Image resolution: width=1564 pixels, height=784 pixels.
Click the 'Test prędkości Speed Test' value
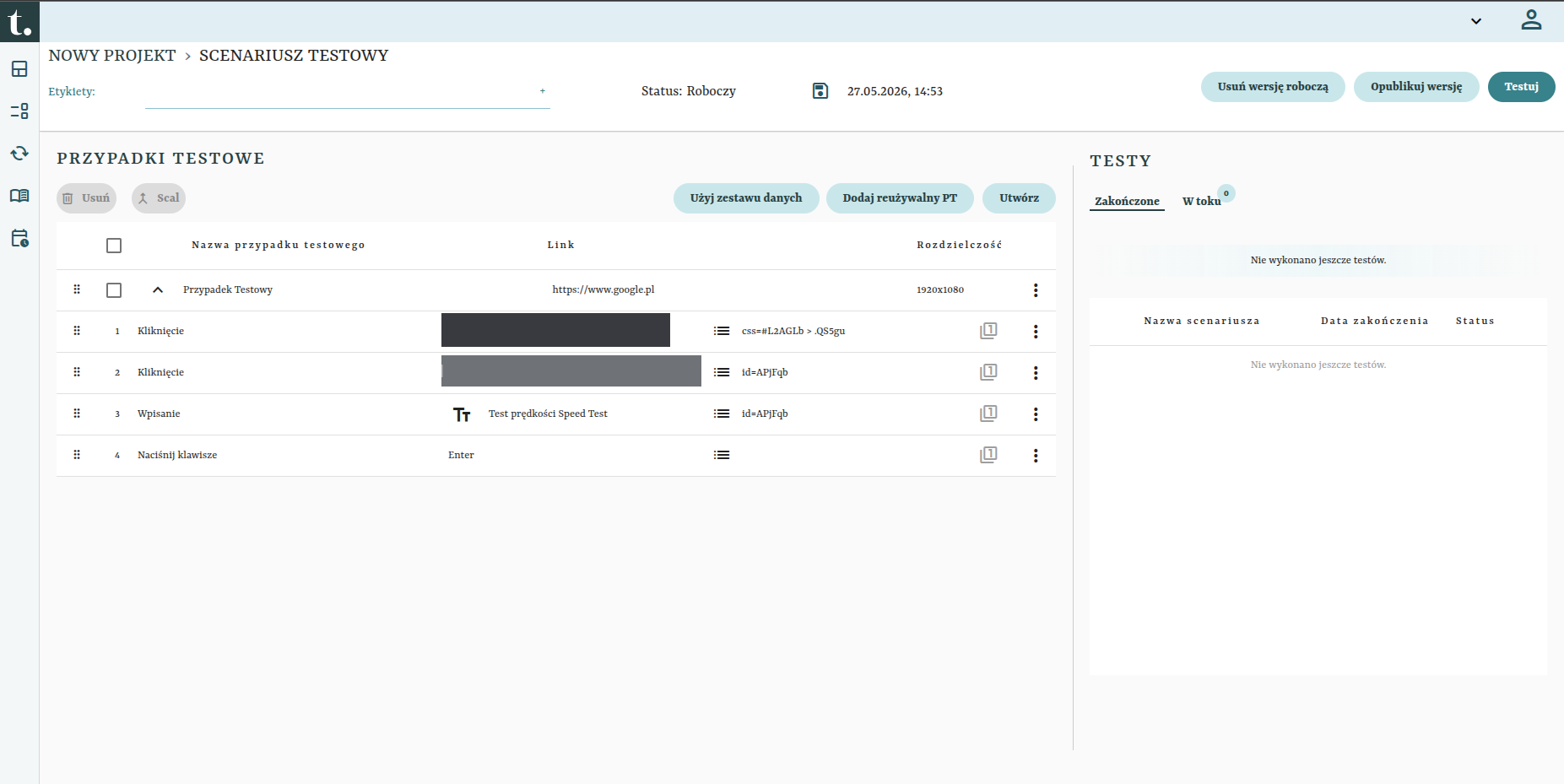tap(548, 414)
